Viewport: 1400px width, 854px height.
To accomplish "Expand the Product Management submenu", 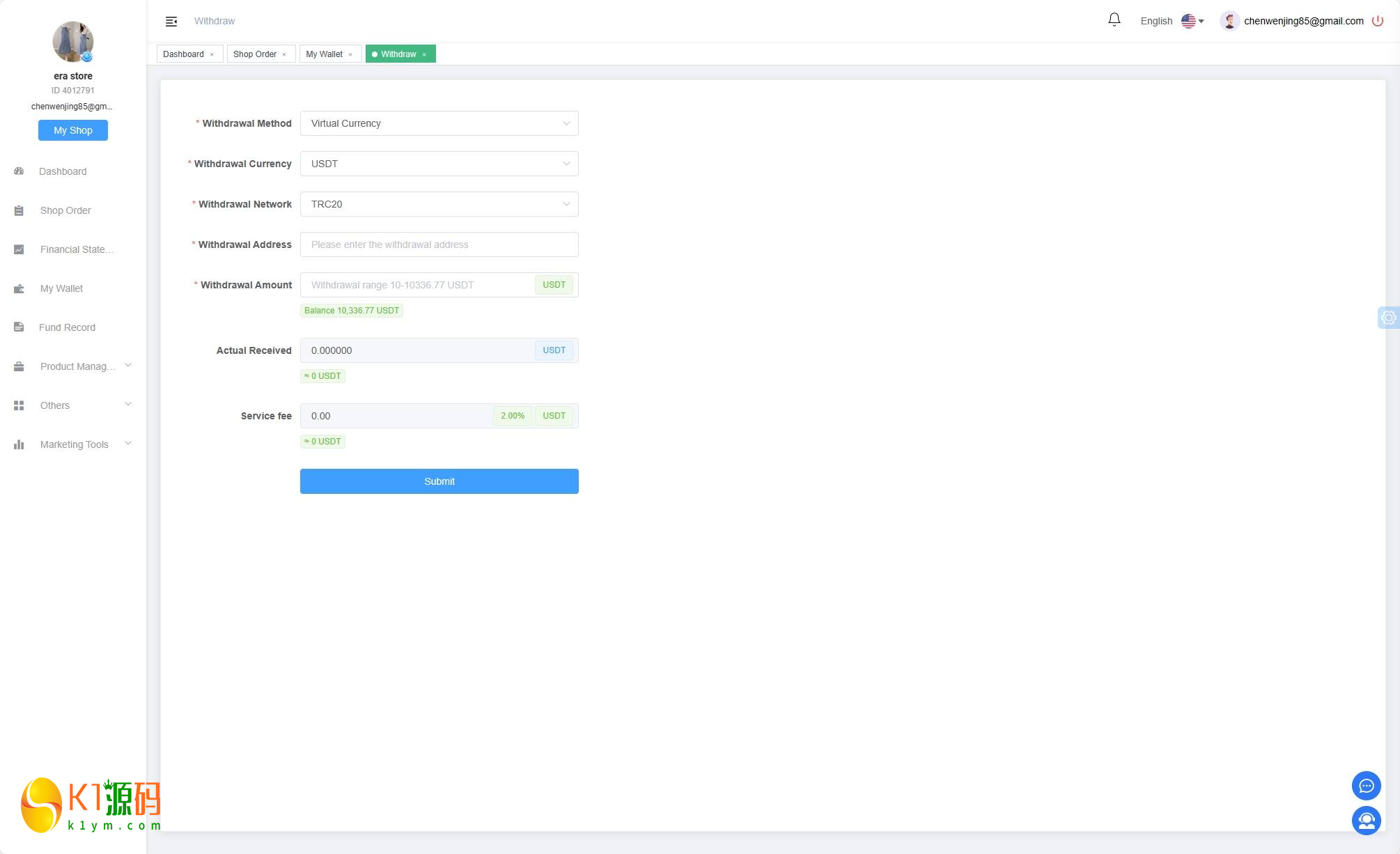I will click(x=127, y=366).
